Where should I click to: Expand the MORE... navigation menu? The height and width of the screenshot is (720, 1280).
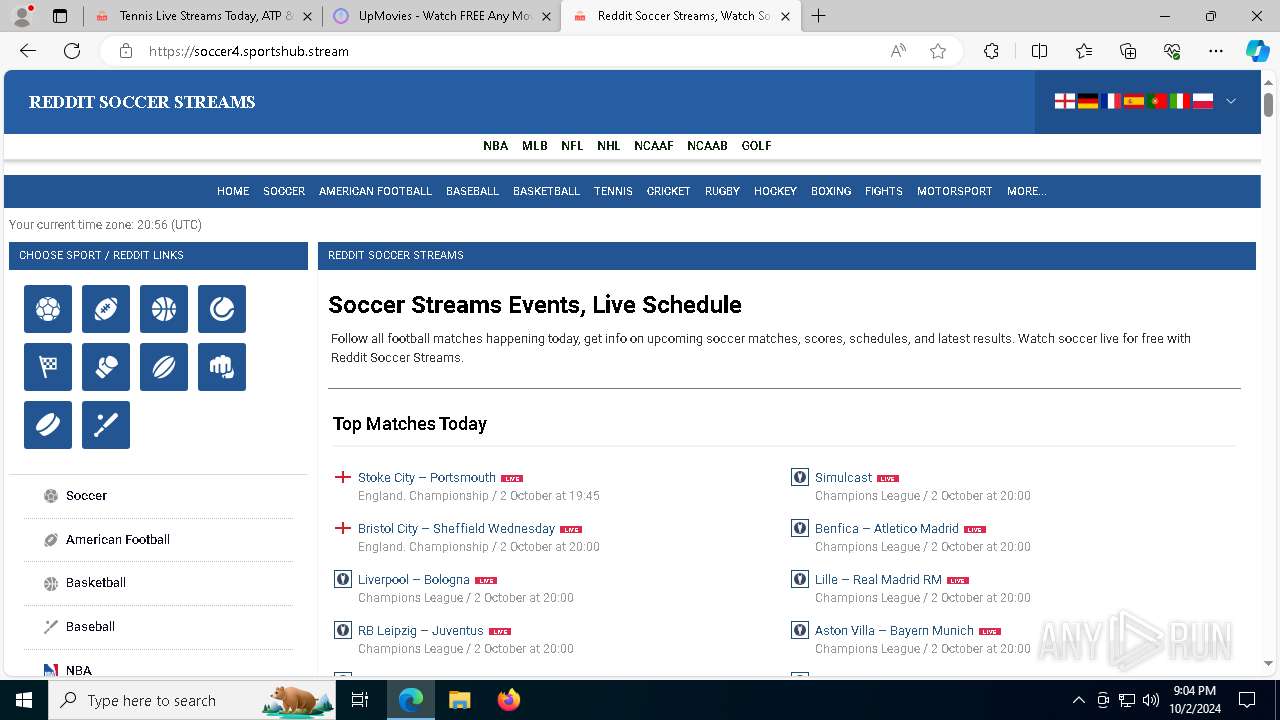coord(1026,191)
